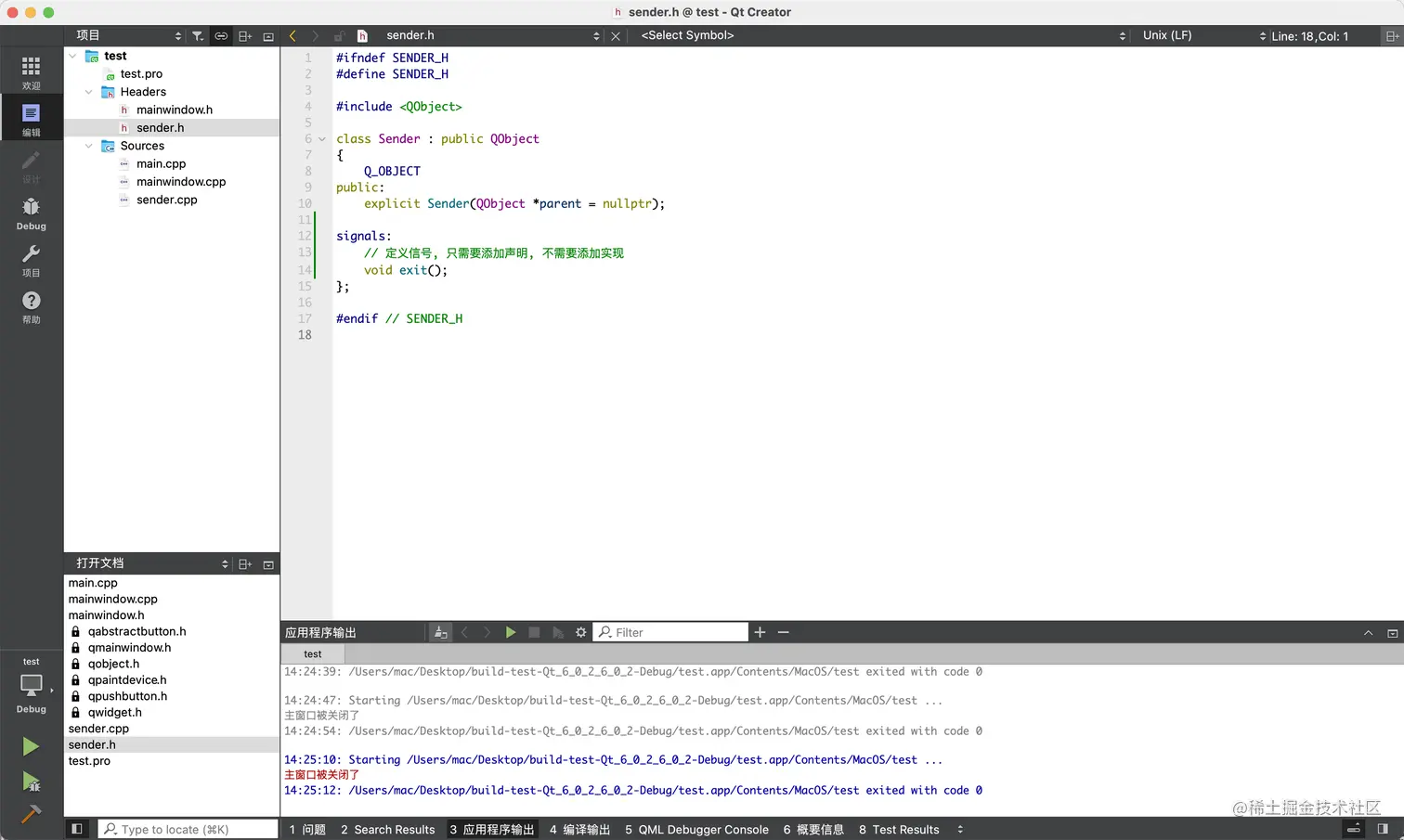Click the output Filter field
The width and height of the screenshot is (1404, 840).
click(x=670, y=632)
